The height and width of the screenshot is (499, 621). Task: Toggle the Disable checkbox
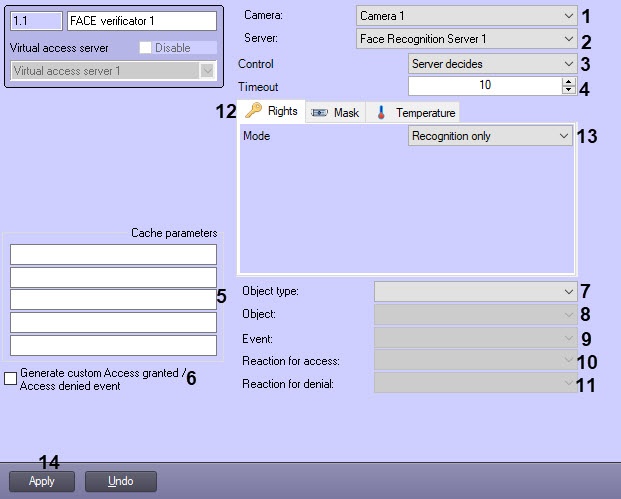pyautogui.click(x=146, y=48)
